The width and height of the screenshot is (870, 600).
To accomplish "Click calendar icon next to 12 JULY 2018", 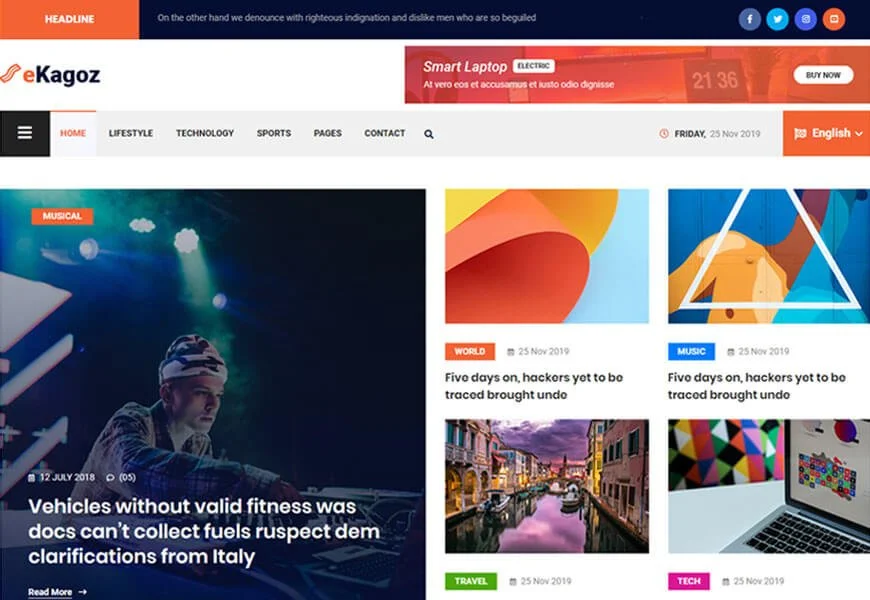I will [x=32, y=477].
